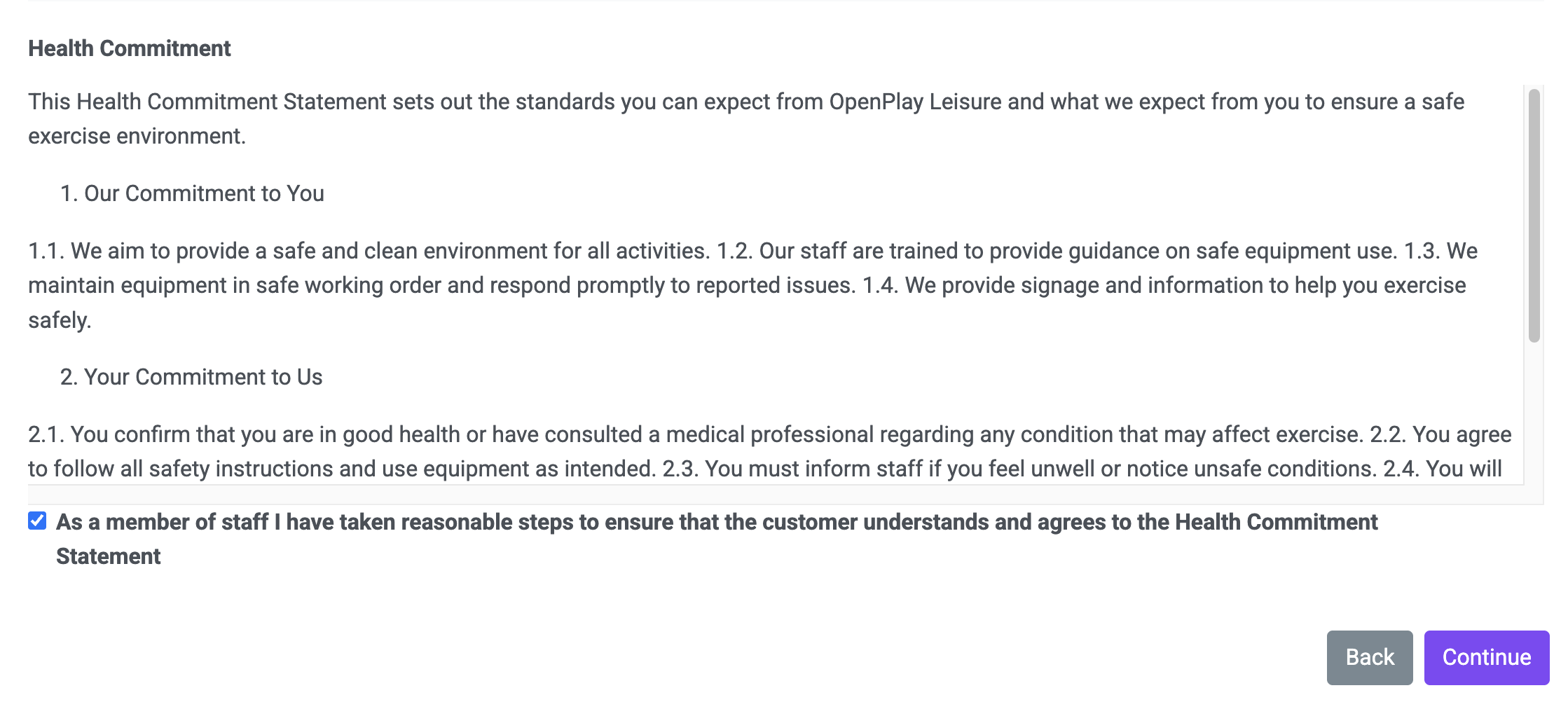Click the word 'Statement' under the checkbox label
The height and width of the screenshot is (702, 1568).
[x=109, y=556]
